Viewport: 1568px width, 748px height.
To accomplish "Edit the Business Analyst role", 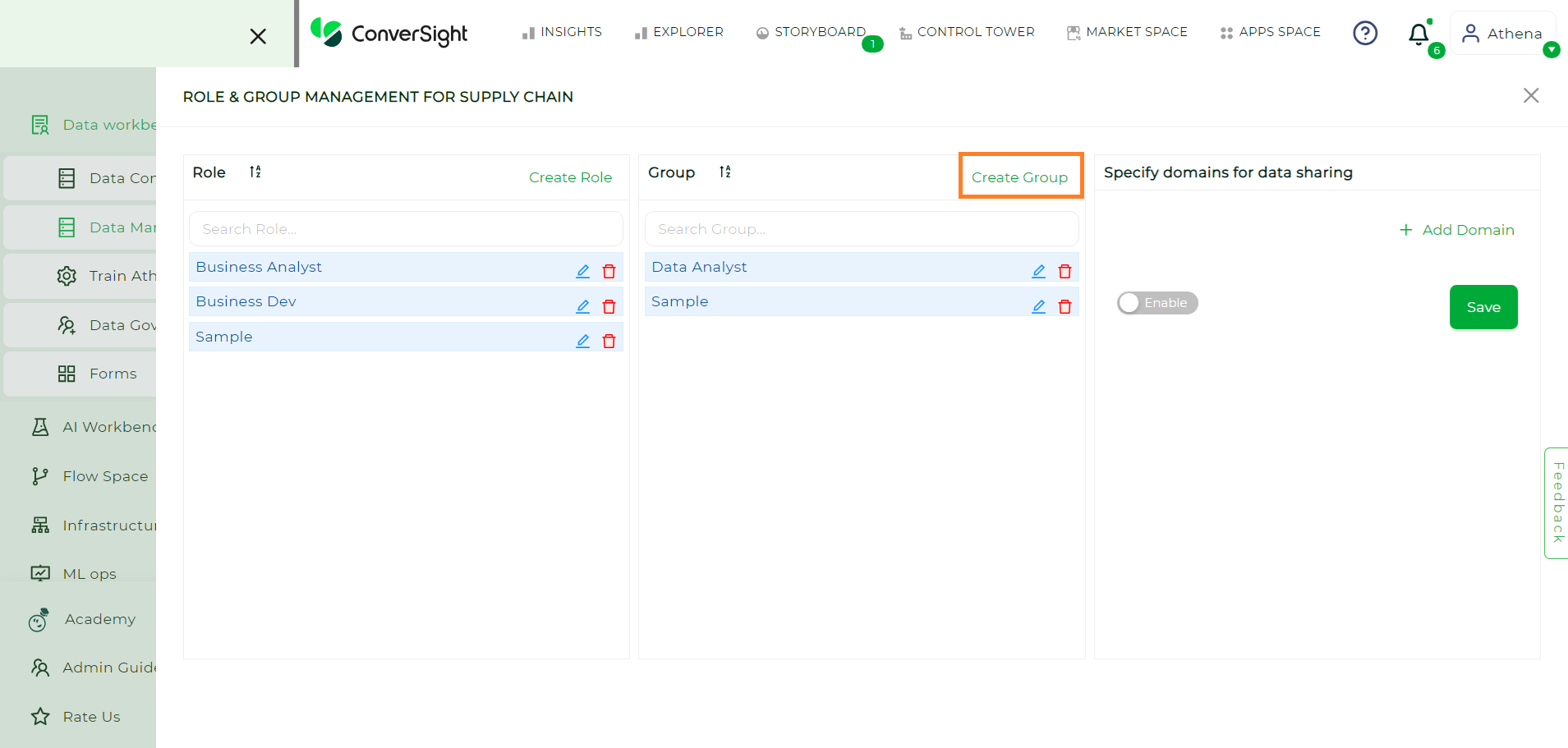I will [x=582, y=271].
